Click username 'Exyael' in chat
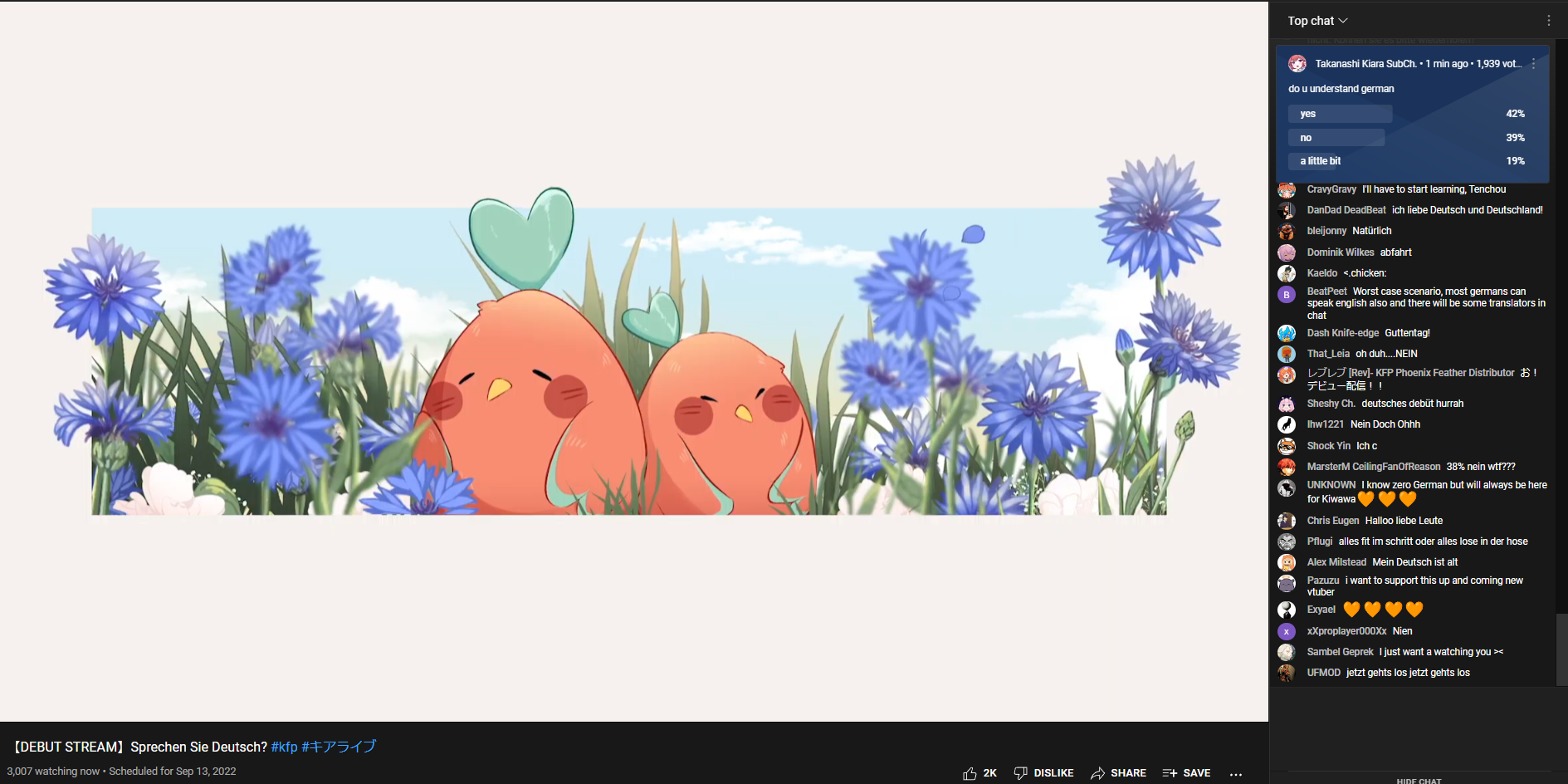Image resolution: width=1568 pixels, height=784 pixels. [x=1321, y=610]
